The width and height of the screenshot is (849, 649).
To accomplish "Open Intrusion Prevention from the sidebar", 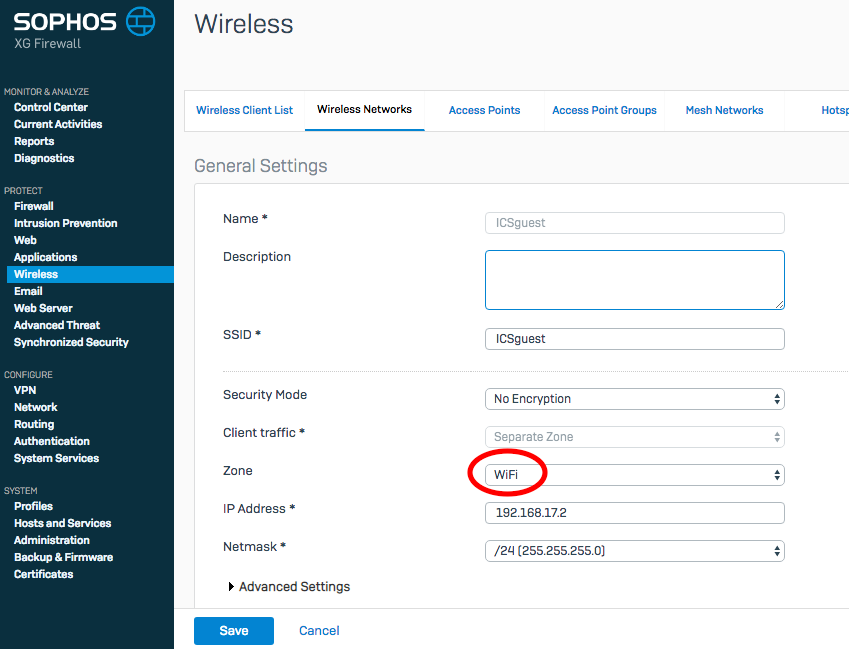I will [66, 223].
